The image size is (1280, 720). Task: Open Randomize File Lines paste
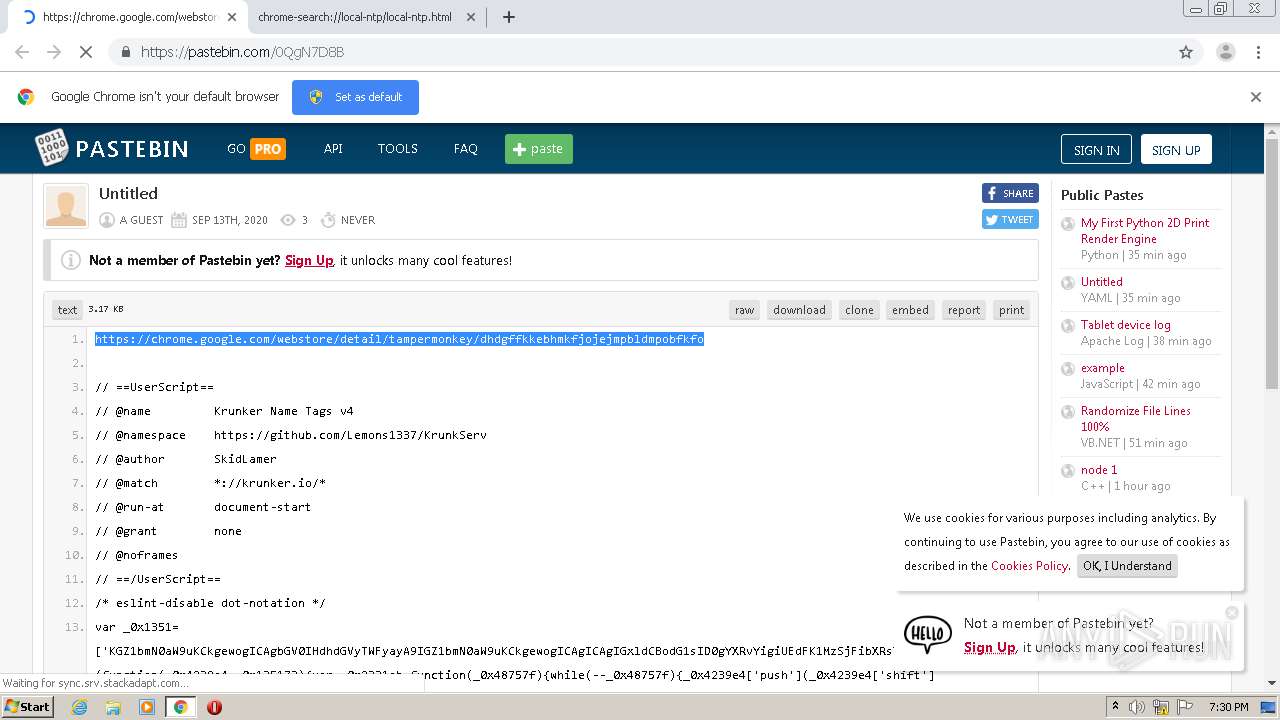[1135, 418]
